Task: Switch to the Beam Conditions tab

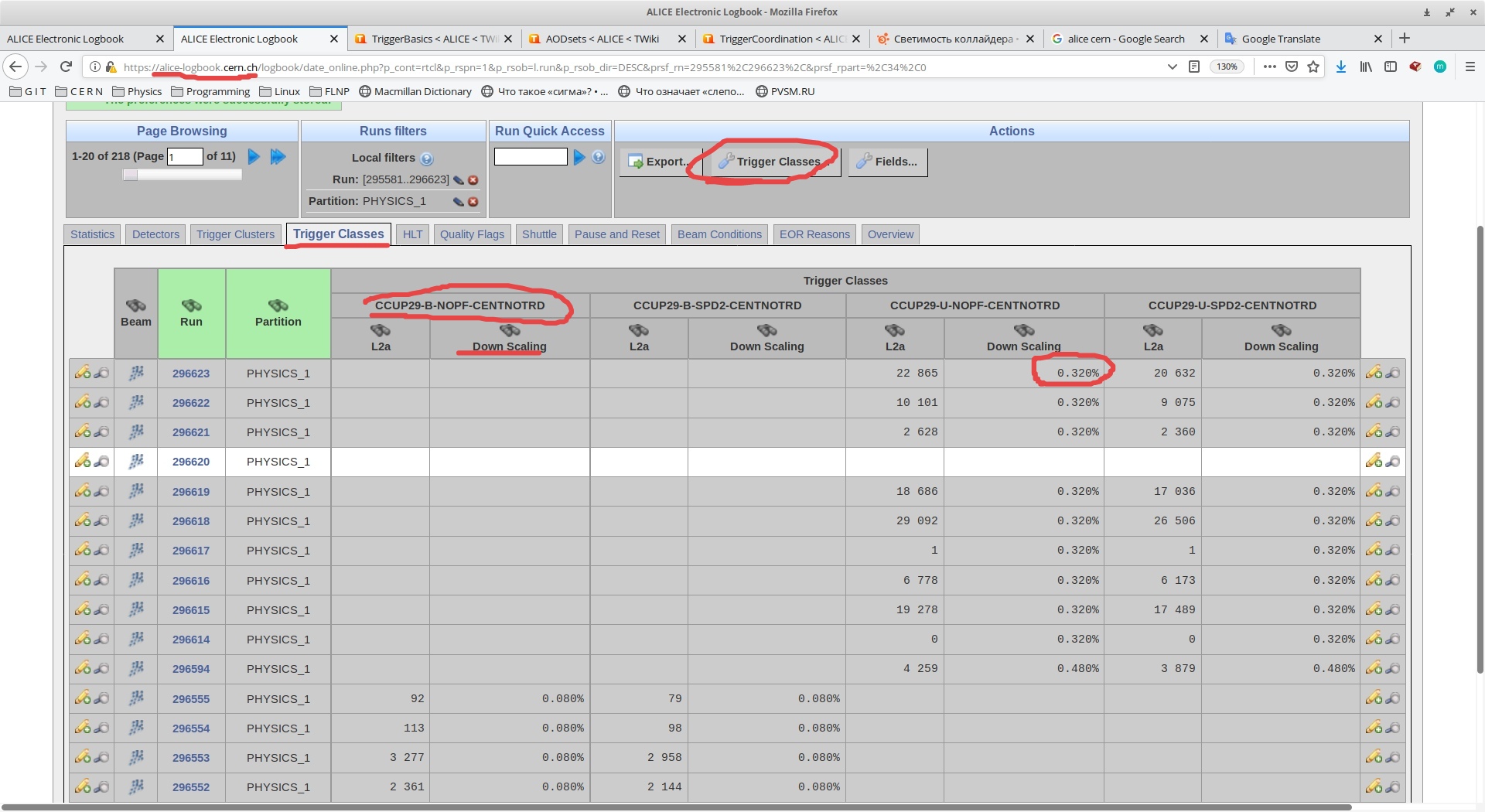Action: 719,234
